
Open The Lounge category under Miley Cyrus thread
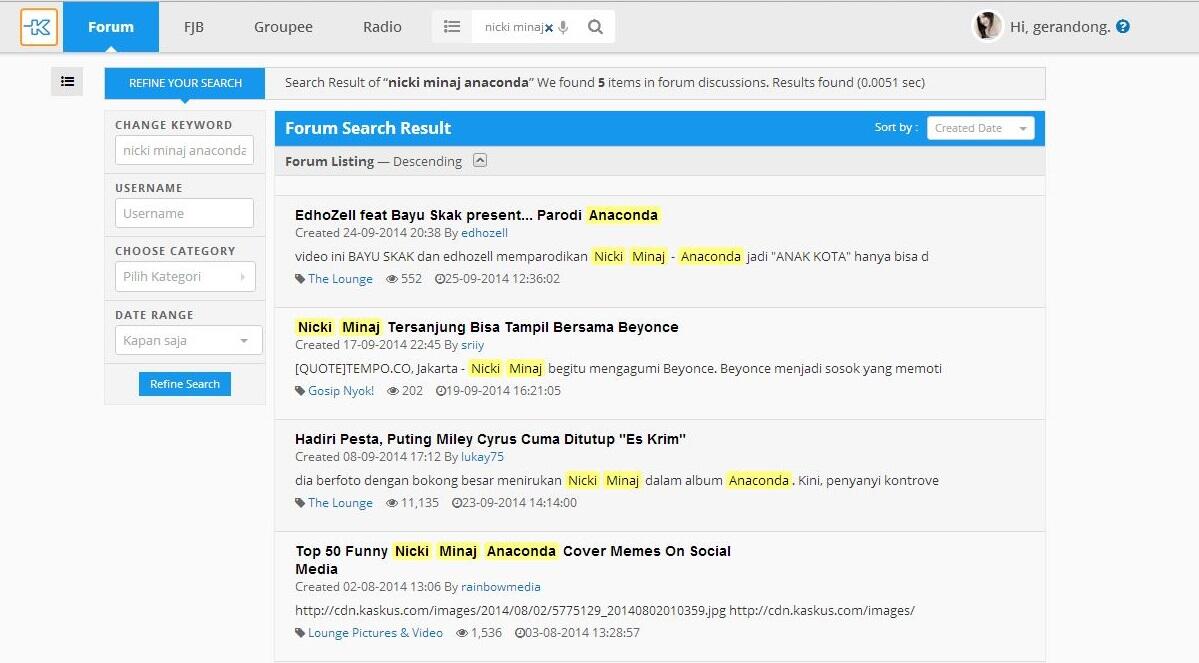(340, 503)
